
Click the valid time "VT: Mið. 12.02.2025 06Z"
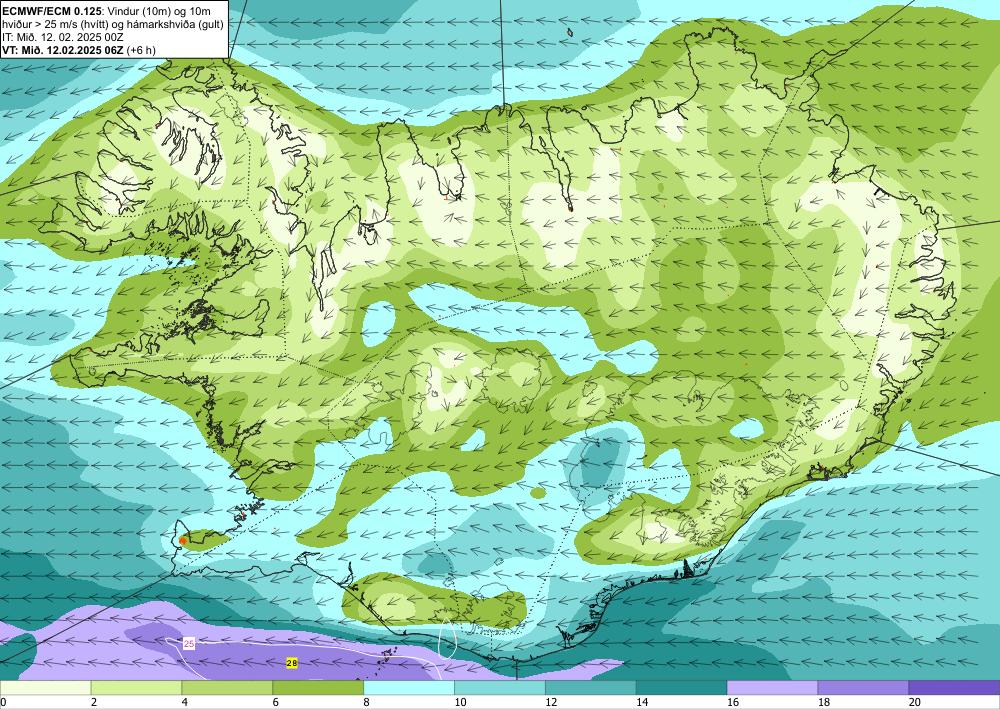(x=62, y=50)
